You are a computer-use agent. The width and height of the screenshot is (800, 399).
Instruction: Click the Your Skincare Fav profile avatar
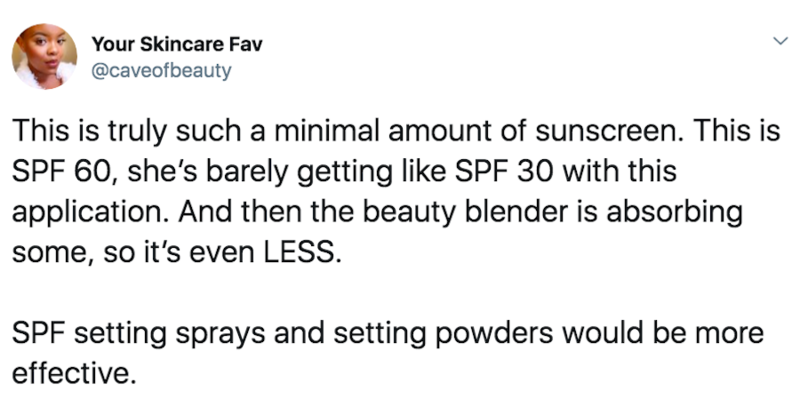(44, 56)
